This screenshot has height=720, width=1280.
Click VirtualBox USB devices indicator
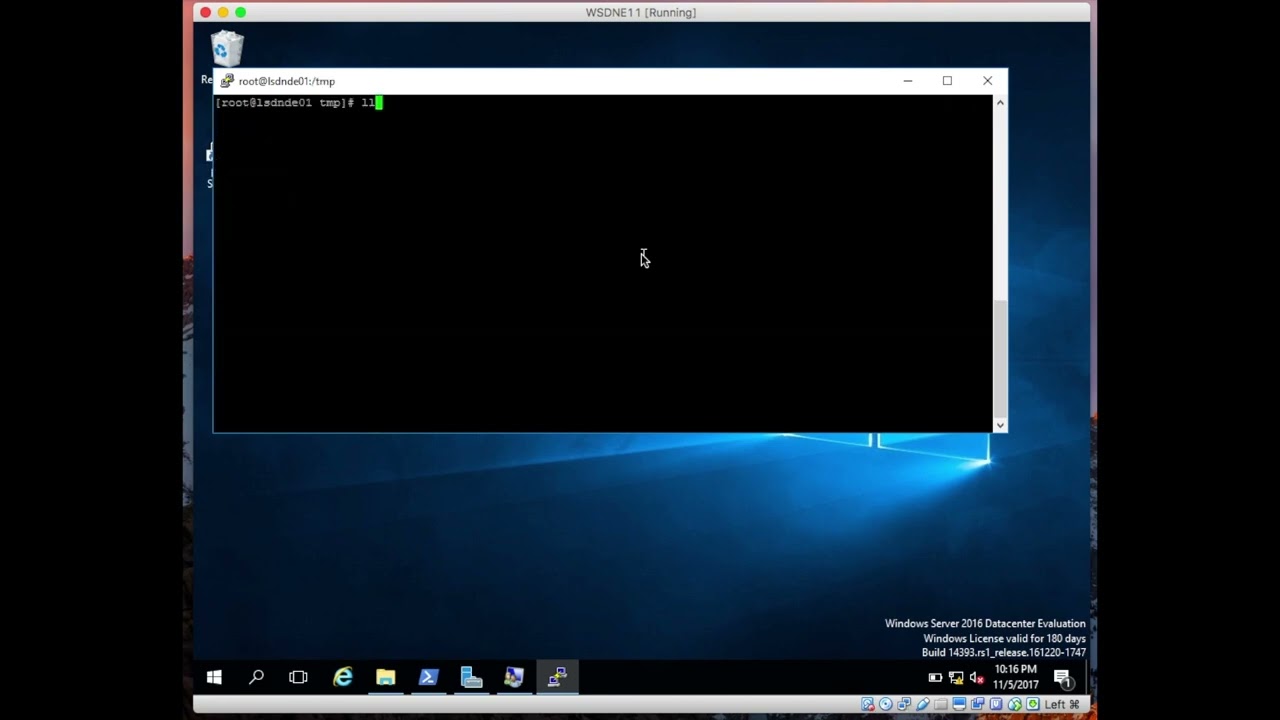pos(923,704)
